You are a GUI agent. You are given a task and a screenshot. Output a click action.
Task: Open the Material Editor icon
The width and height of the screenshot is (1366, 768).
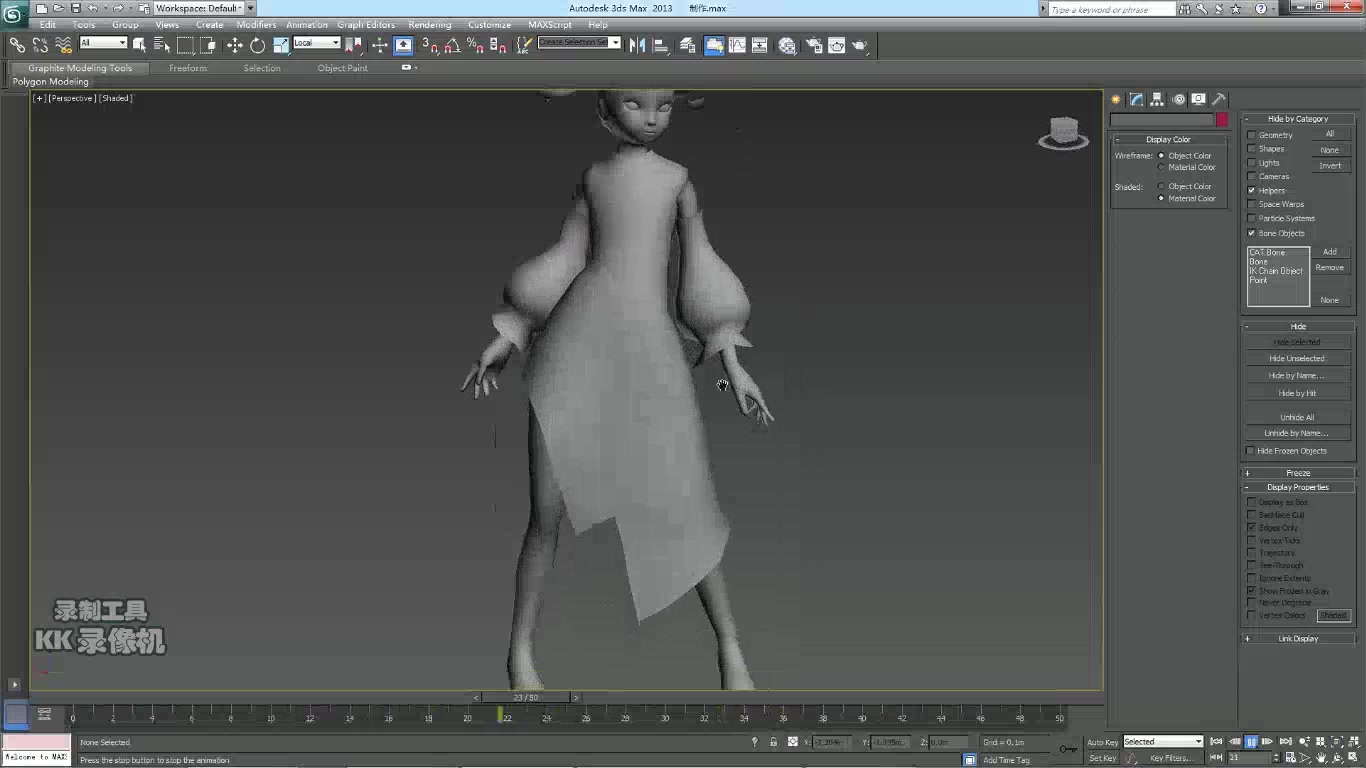click(x=787, y=45)
